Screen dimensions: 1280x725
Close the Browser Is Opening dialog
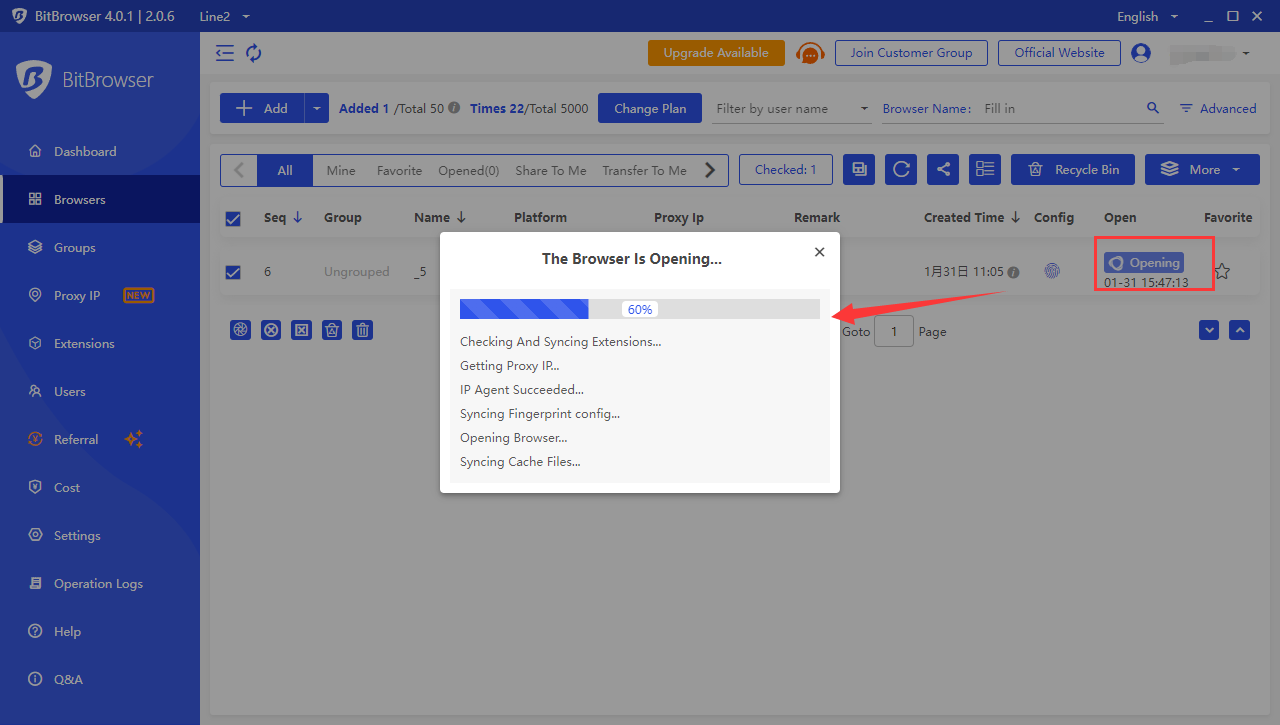point(820,252)
